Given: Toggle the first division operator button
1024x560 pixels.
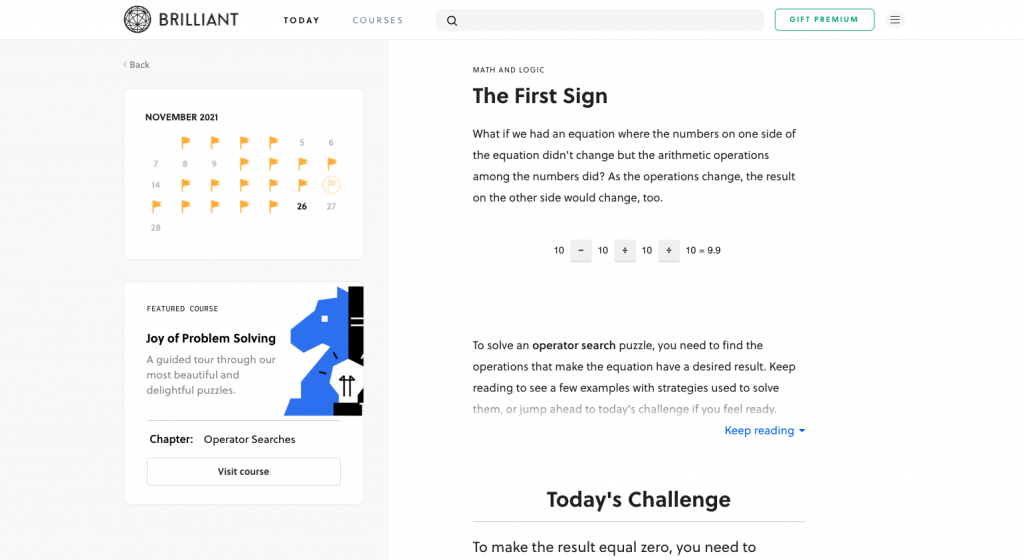Looking at the screenshot, I should click(x=625, y=250).
